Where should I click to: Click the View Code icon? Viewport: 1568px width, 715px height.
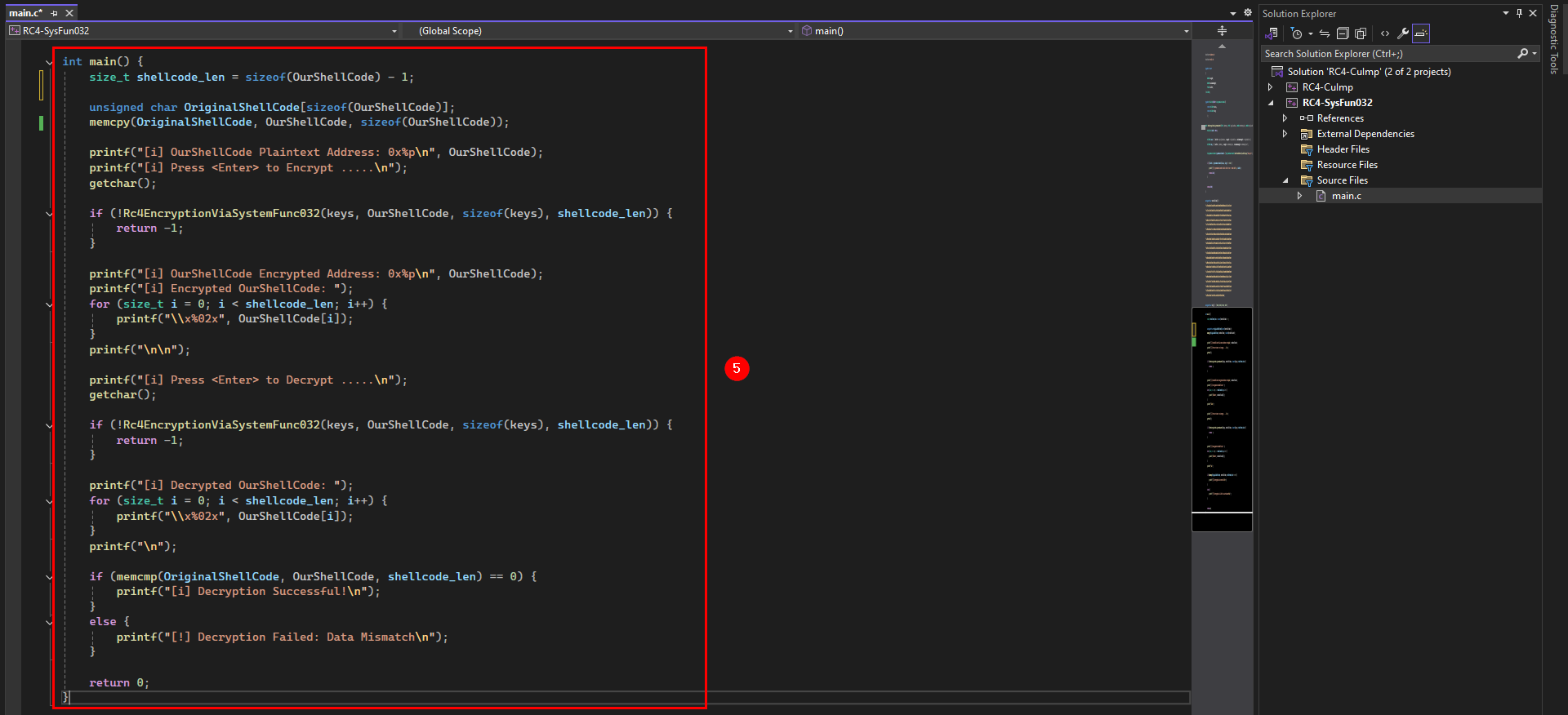point(1385,33)
